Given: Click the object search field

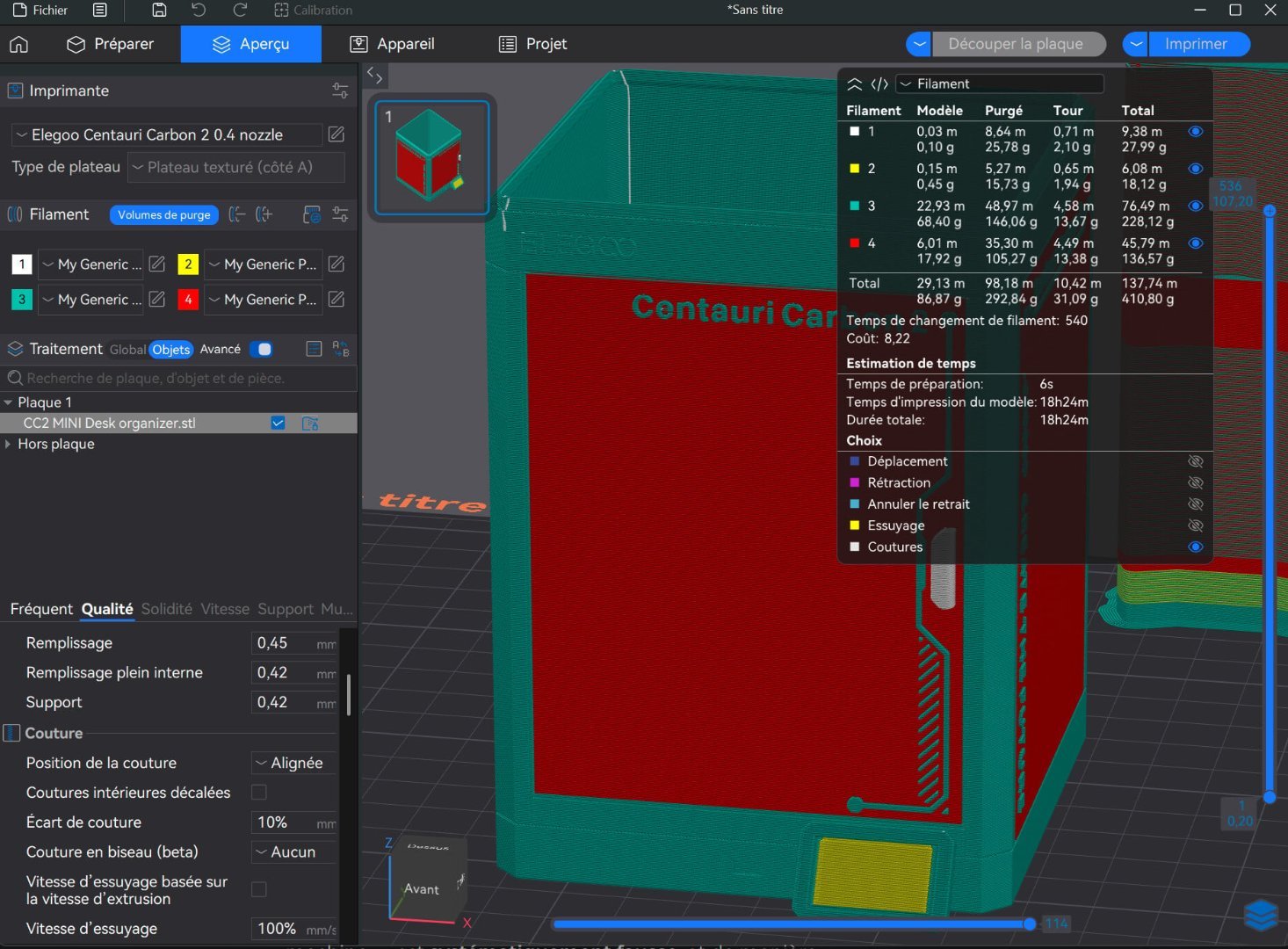Looking at the screenshot, I should [x=179, y=378].
